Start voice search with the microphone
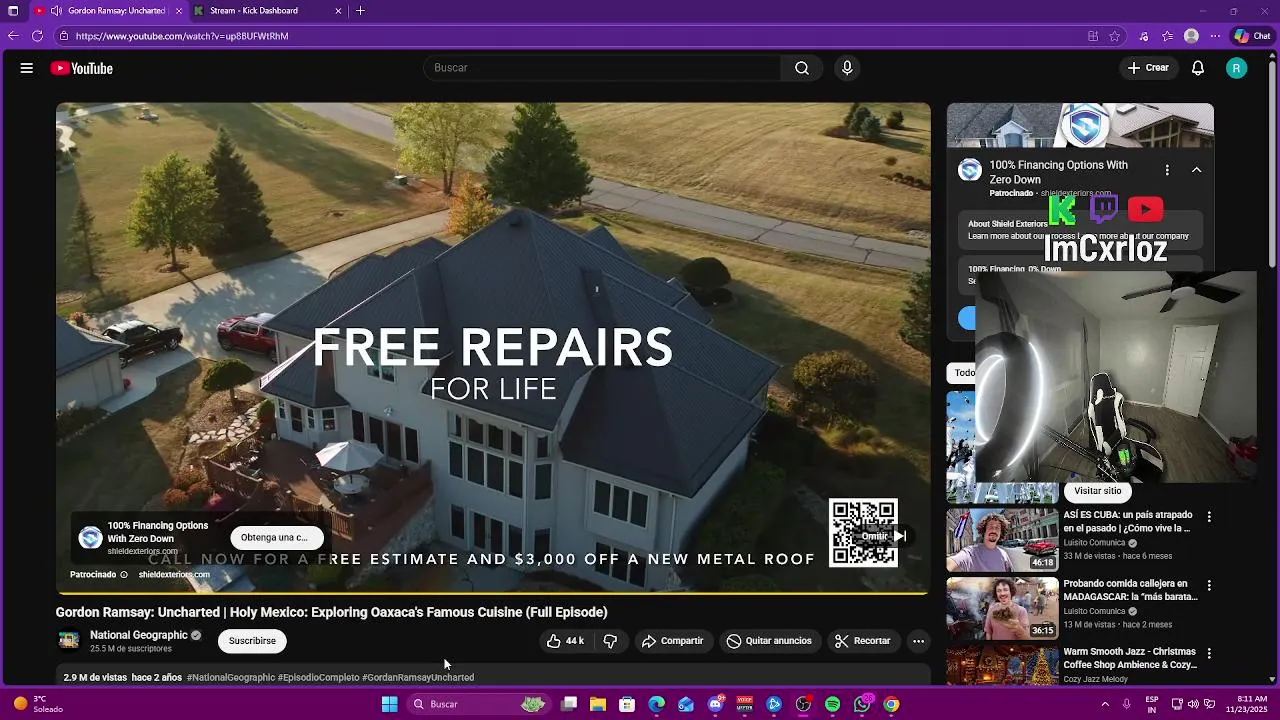1280x720 pixels. (847, 68)
